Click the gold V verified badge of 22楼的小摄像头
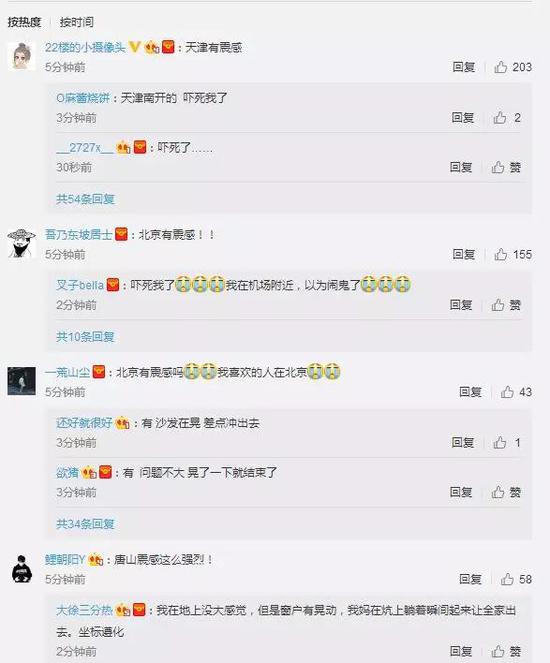Viewport: 550px width, 663px height. 134,47
